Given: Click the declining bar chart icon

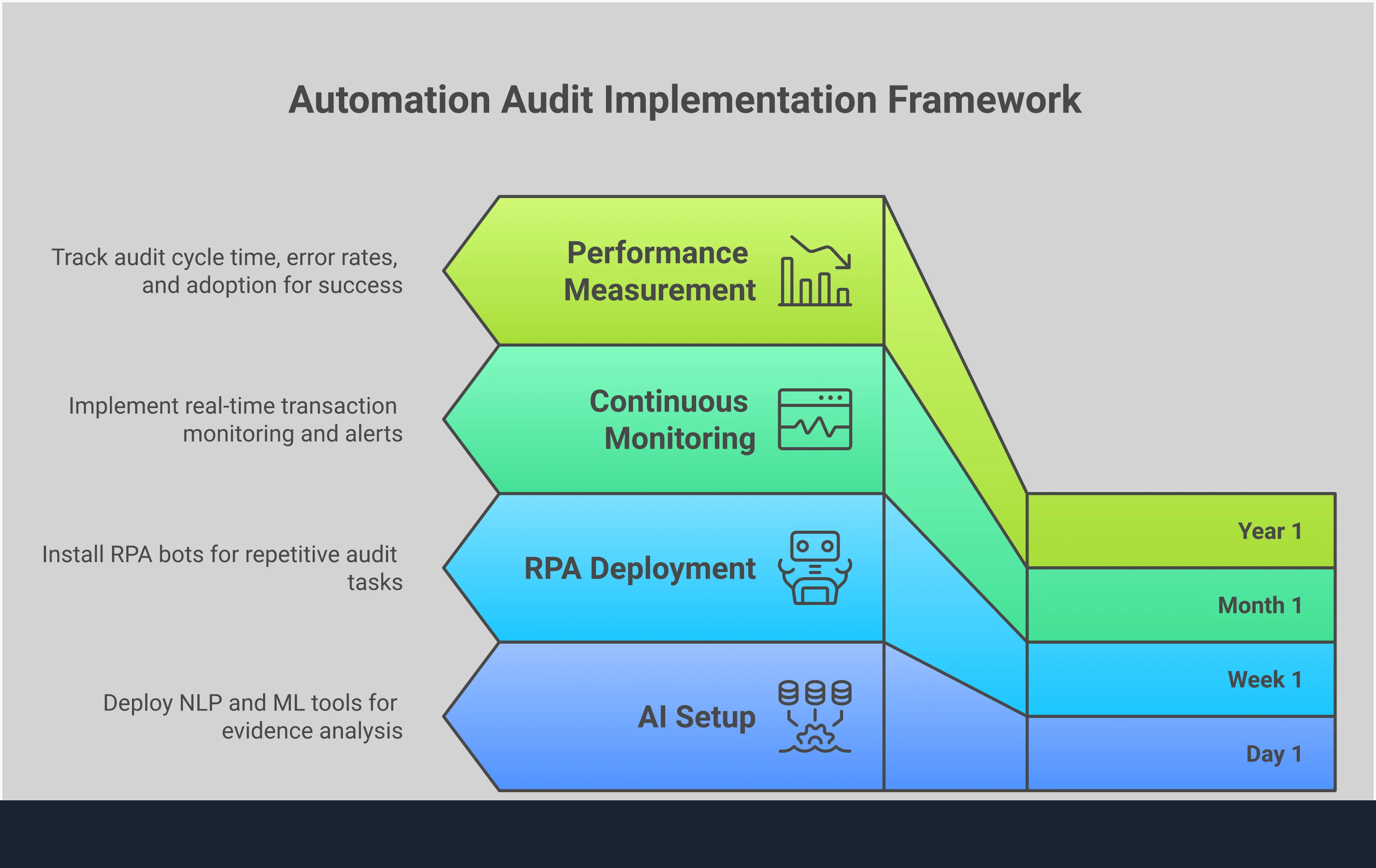Looking at the screenshot, I should click(815, 271).
